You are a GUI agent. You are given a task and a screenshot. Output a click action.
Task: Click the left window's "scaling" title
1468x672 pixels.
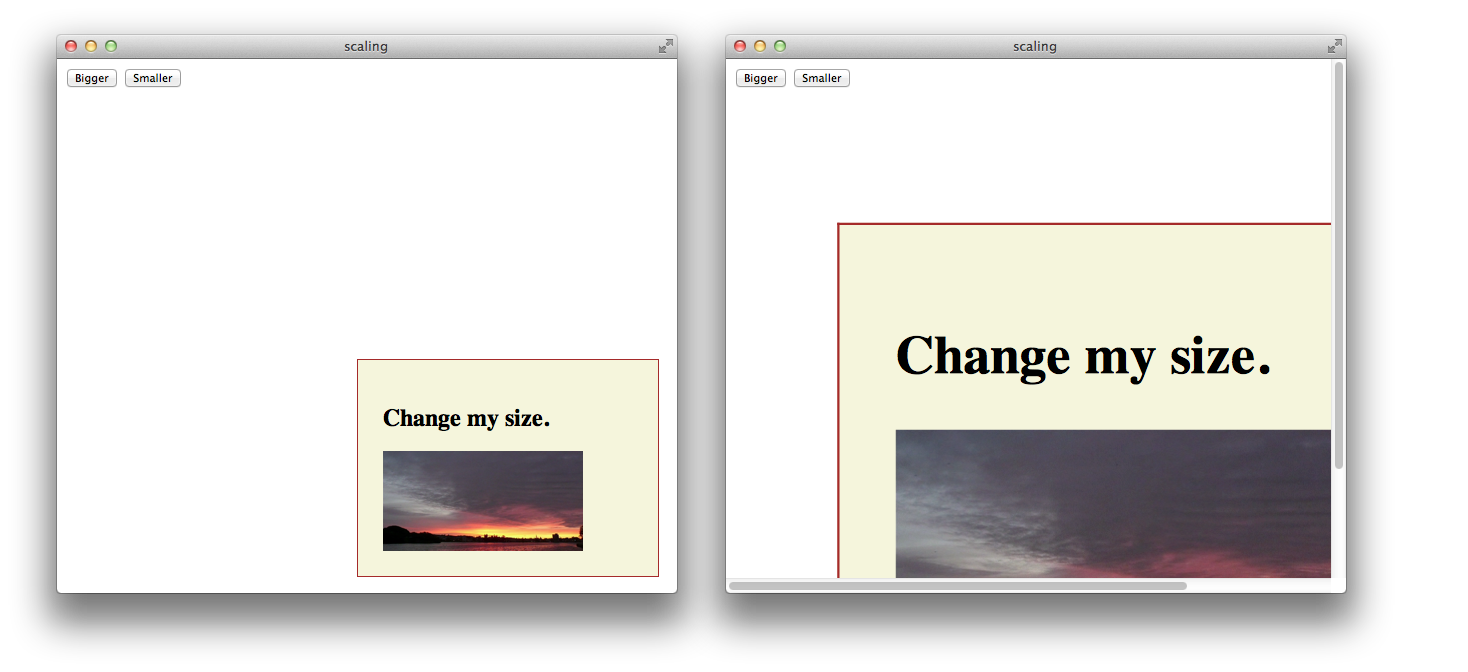pyautogui.click(x=366, y=46)
